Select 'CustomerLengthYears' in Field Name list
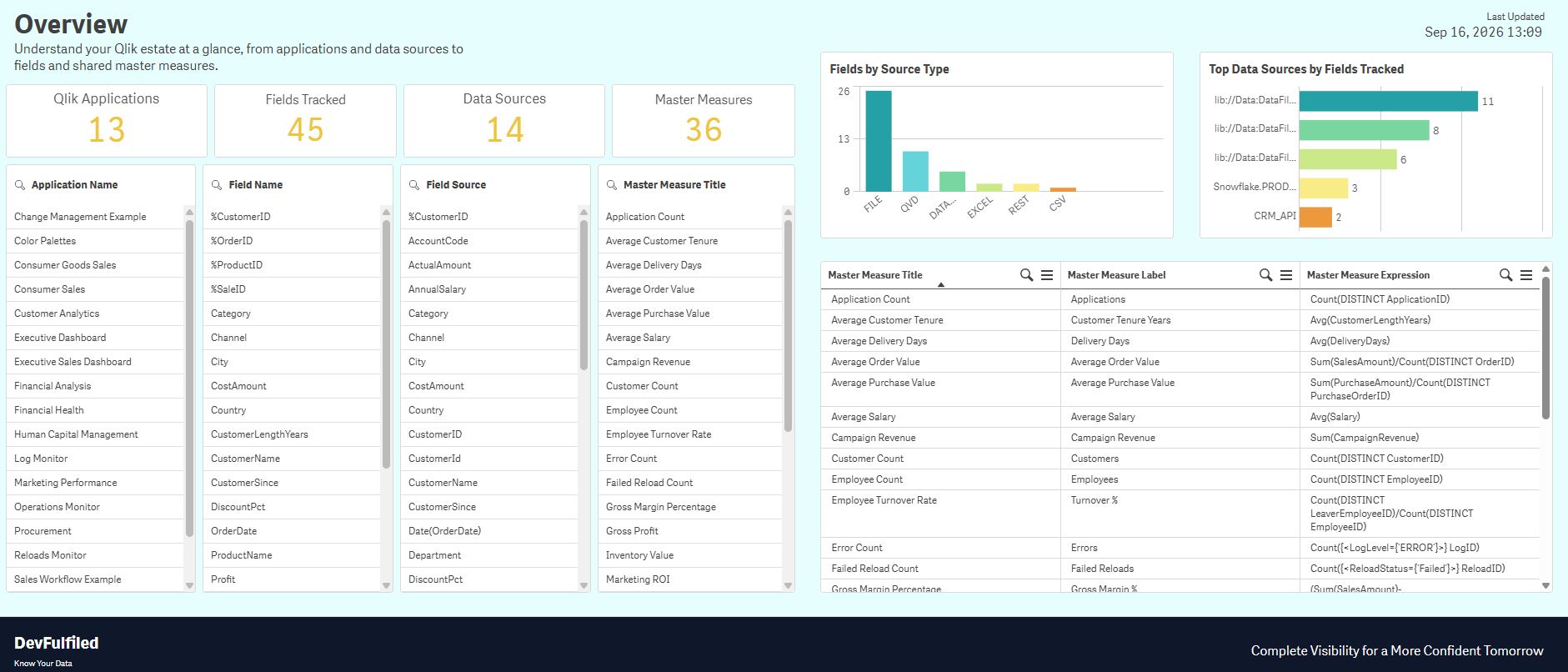Image resolution: width=1568 pixels, height=672 pixels. (x=292, y=434)
